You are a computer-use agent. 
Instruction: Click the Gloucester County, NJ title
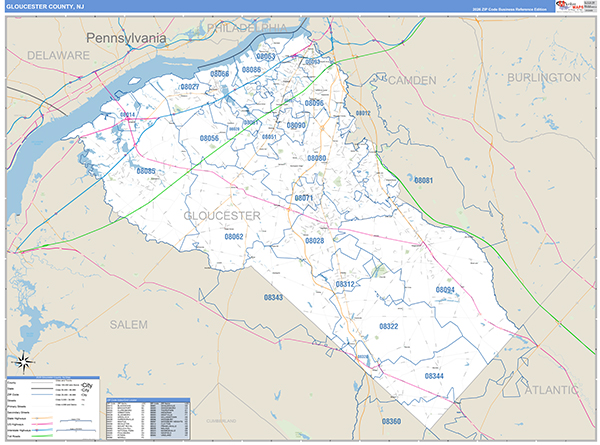45,7
